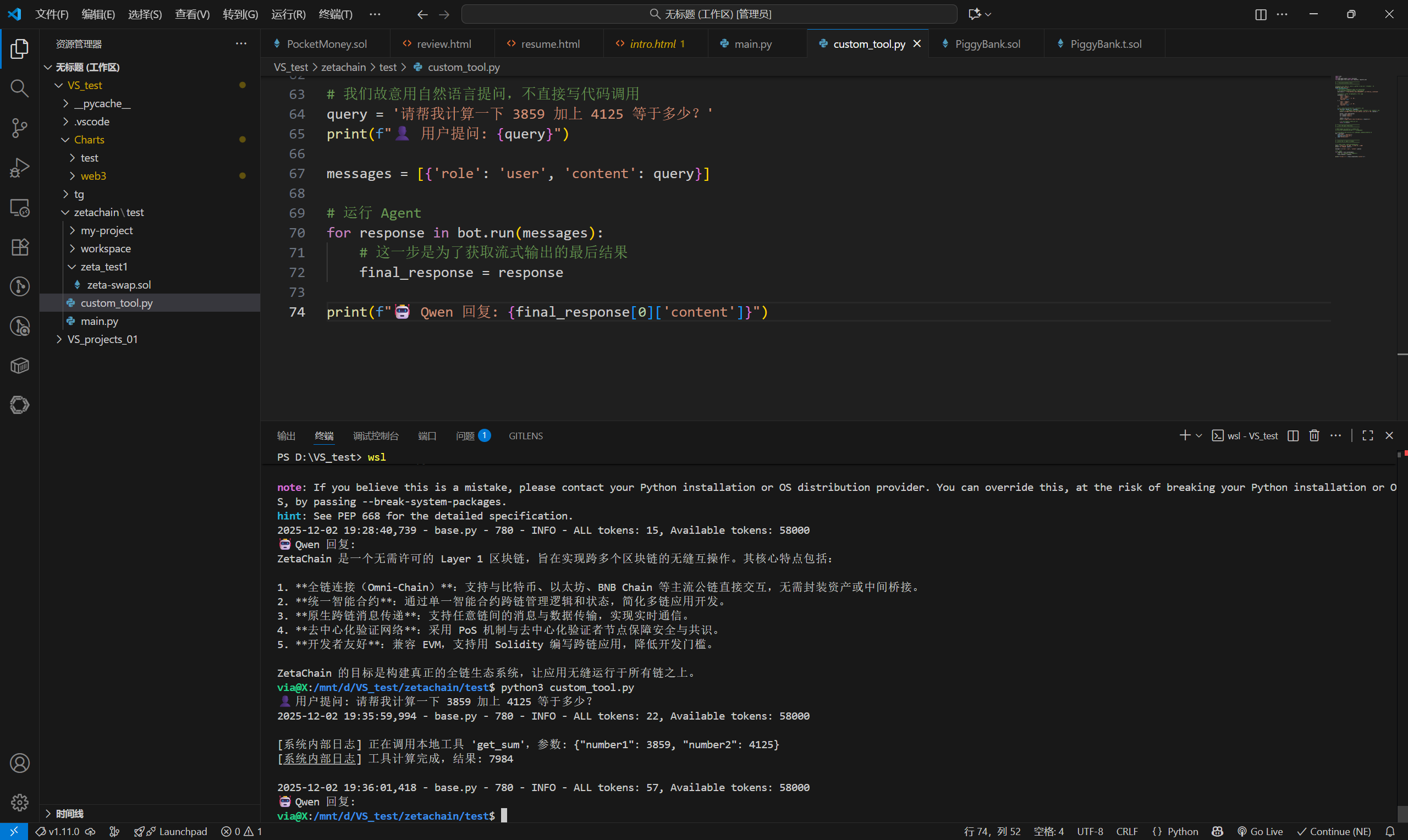
Task: Open Launchpad in the status bar
Action: tap(170, 832)
